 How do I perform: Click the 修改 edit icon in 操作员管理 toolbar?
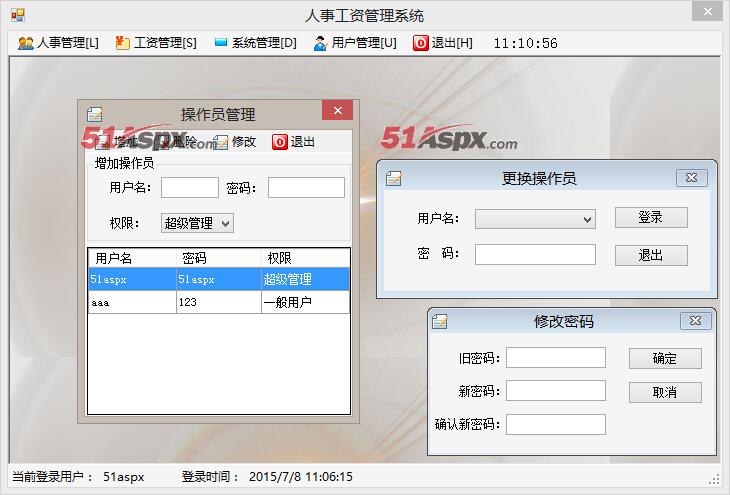(x=221, y=142)
